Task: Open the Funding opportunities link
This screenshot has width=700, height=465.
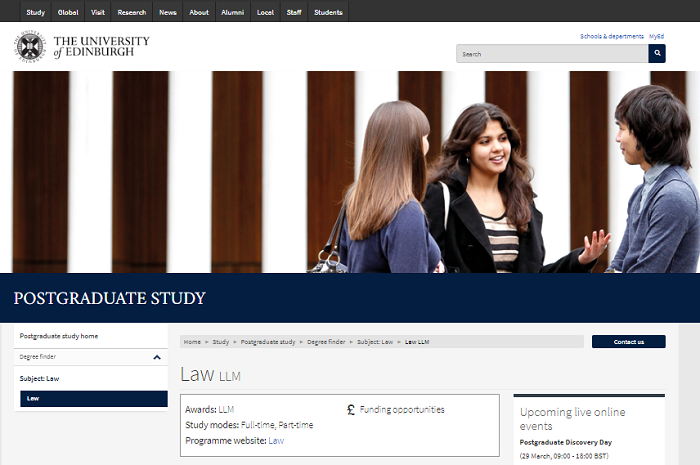Action: (x=402, y=409)
